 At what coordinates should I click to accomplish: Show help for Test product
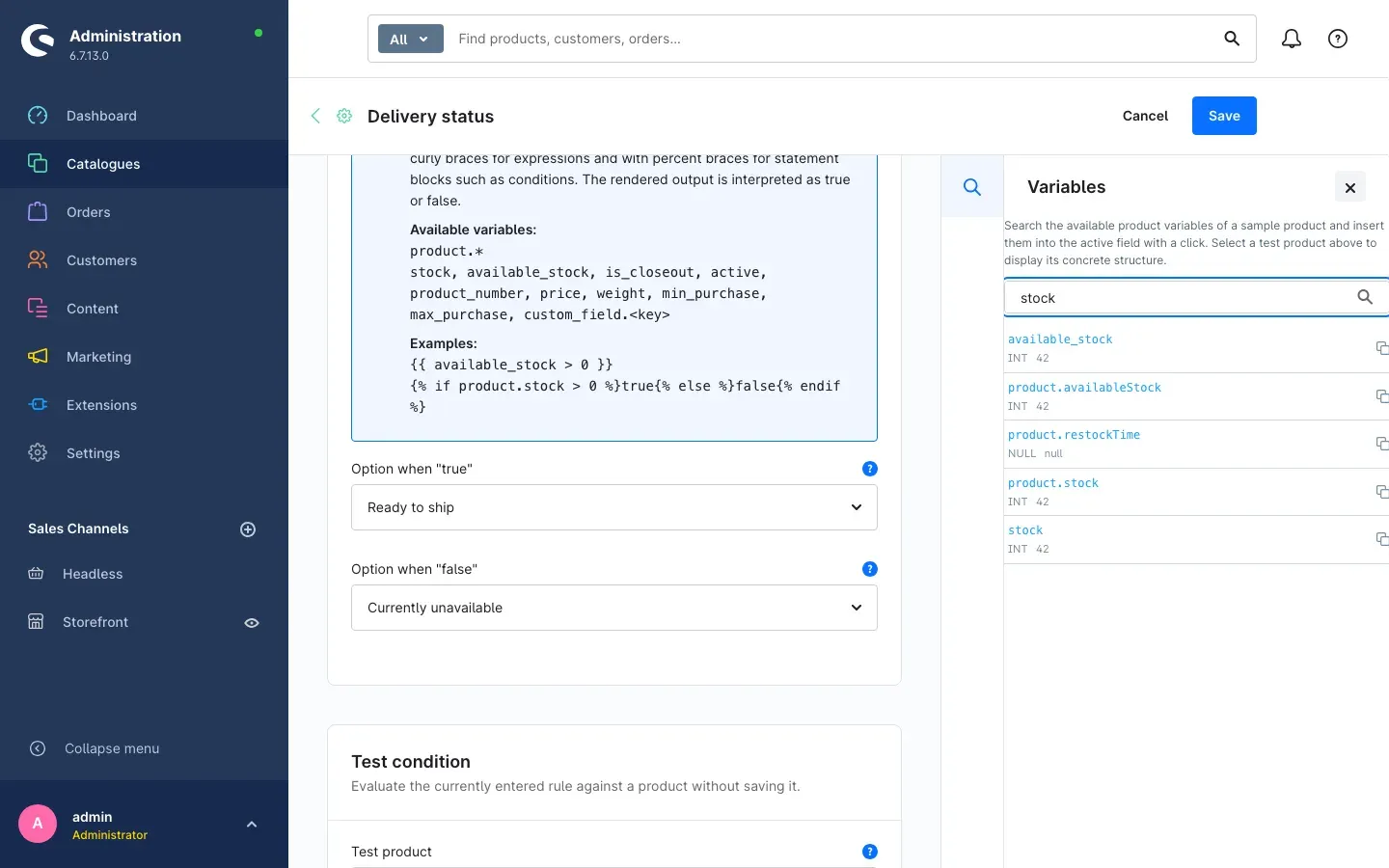(x=870, y=852)
